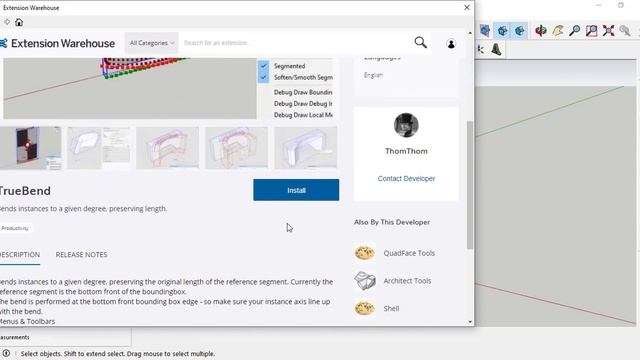The image size is (640, 360).
Task: Restore the SketchUp main window
Action: pyautogui.click(x=621, y=5)
